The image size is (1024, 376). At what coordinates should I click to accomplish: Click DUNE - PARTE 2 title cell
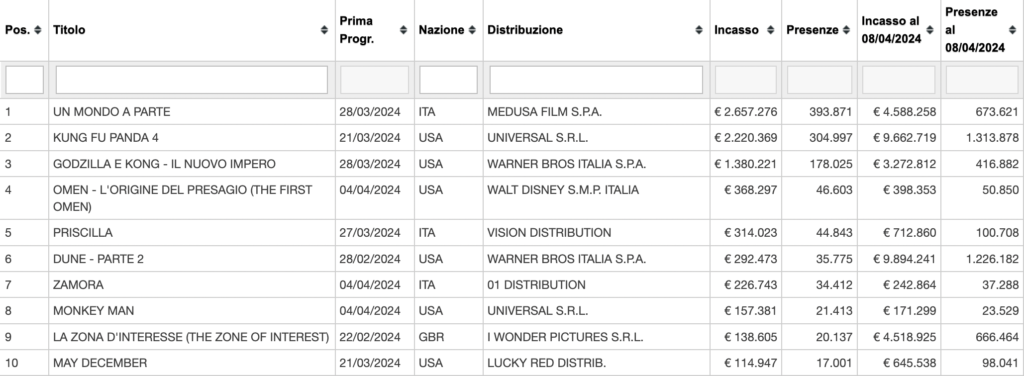pos(192,259)
